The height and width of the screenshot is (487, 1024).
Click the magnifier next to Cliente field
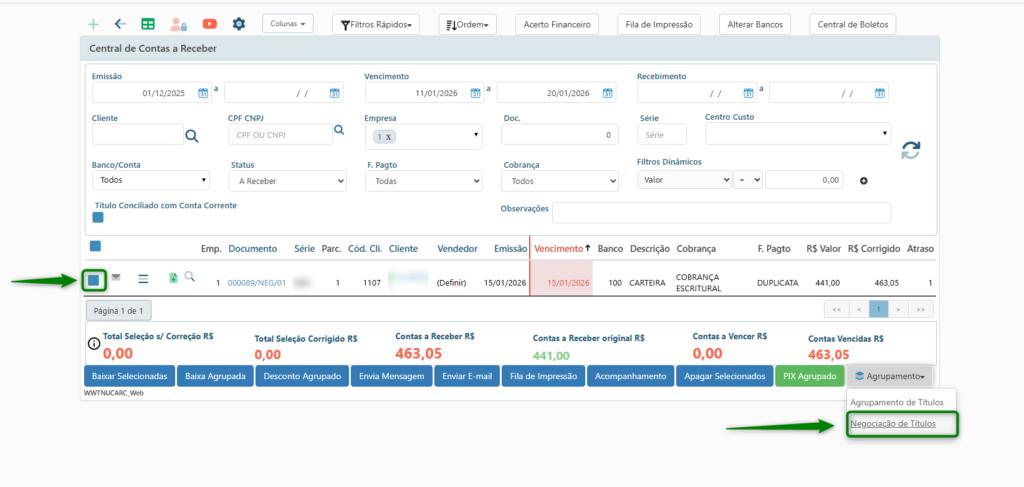pos(191,135)
